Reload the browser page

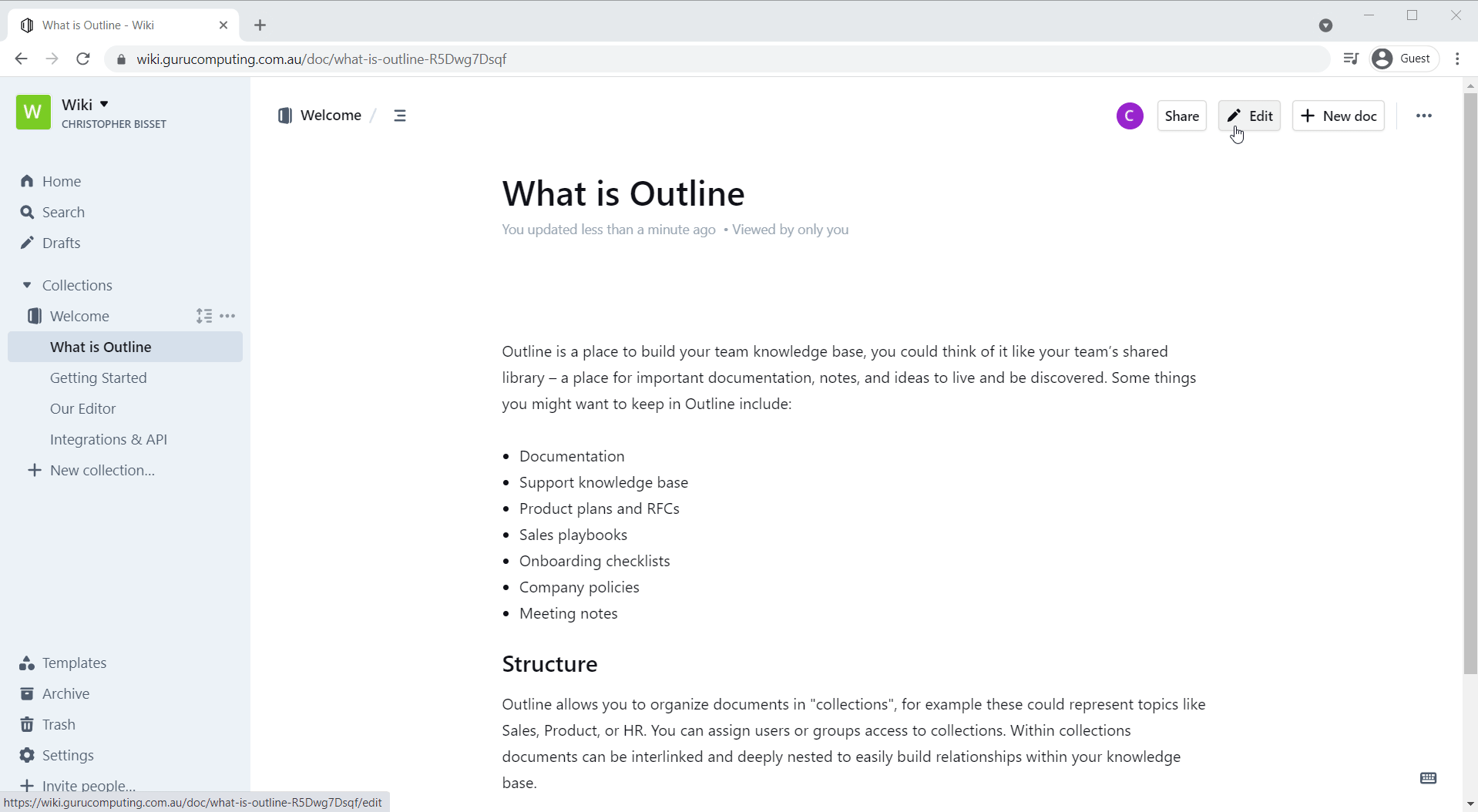tap(83, 59)
